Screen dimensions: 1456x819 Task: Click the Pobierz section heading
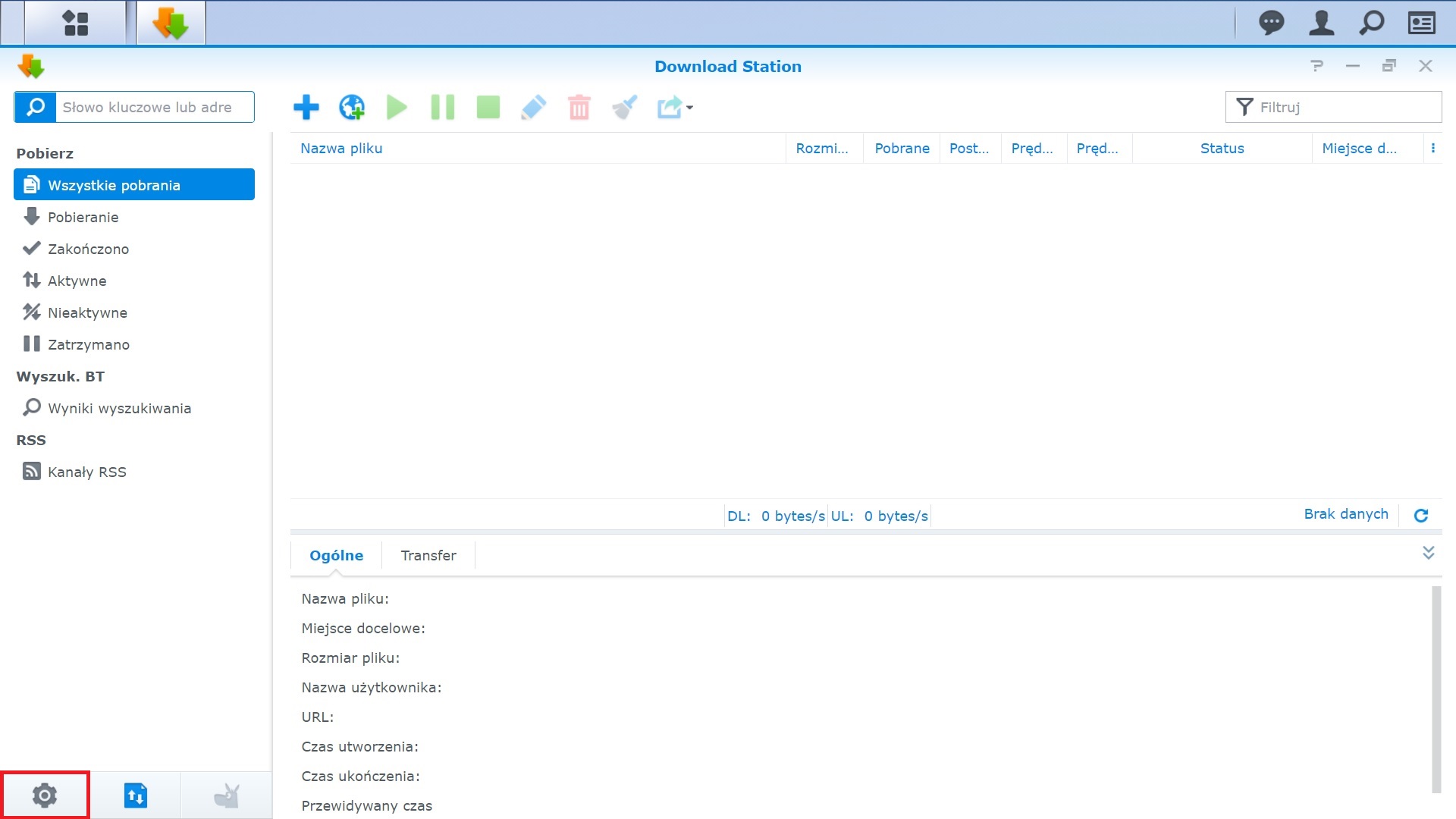click(45, 153)
